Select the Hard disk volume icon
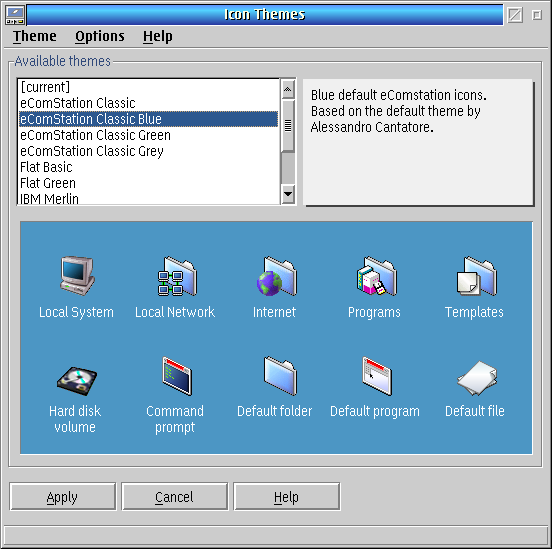The width and height of the screenshot is (552, 549). [77, 381]
